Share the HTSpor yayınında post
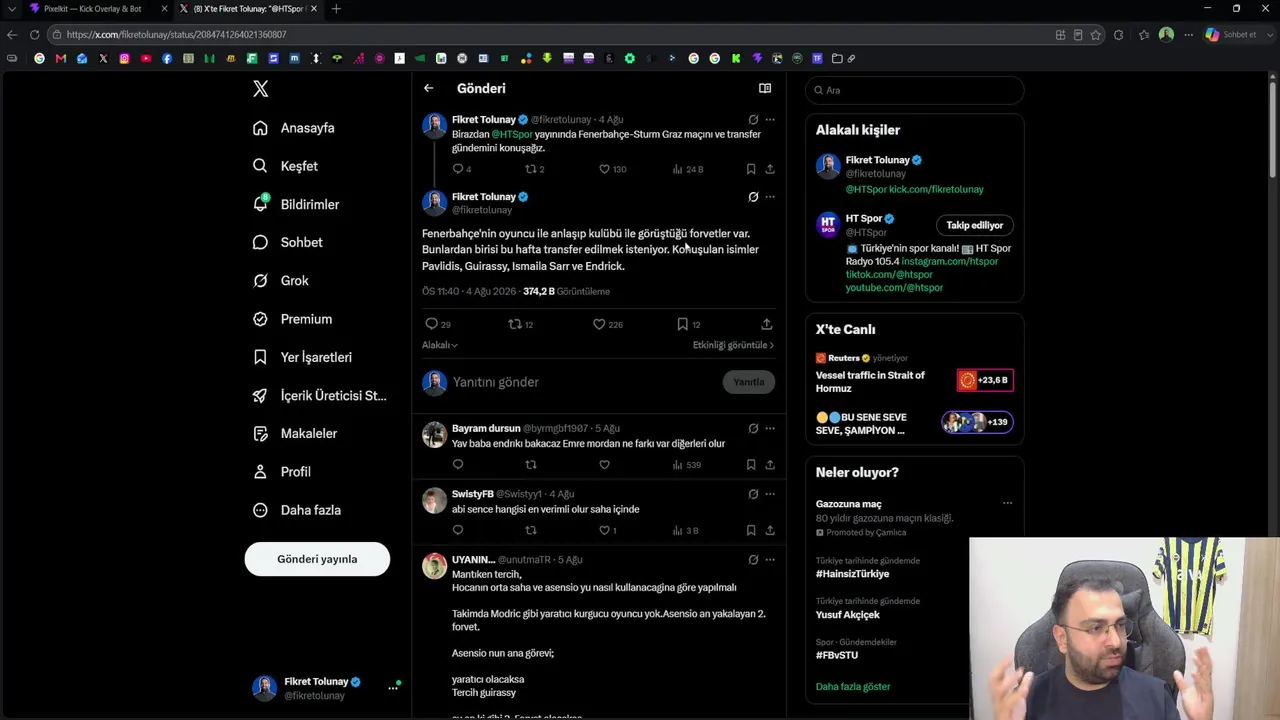 pos(770,169)
